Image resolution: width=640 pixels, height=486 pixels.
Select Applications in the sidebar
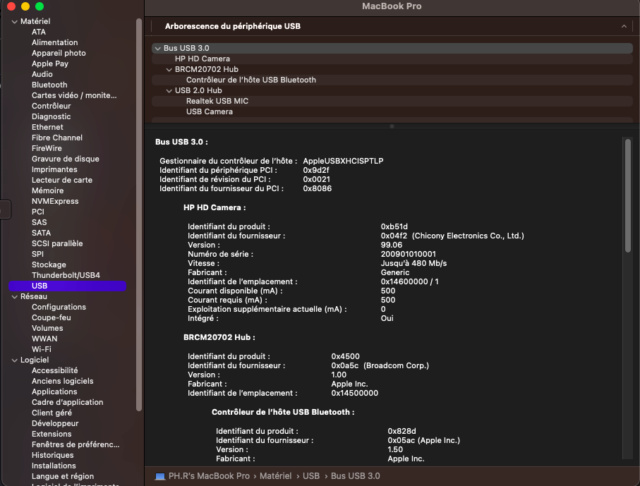(54, 392)
